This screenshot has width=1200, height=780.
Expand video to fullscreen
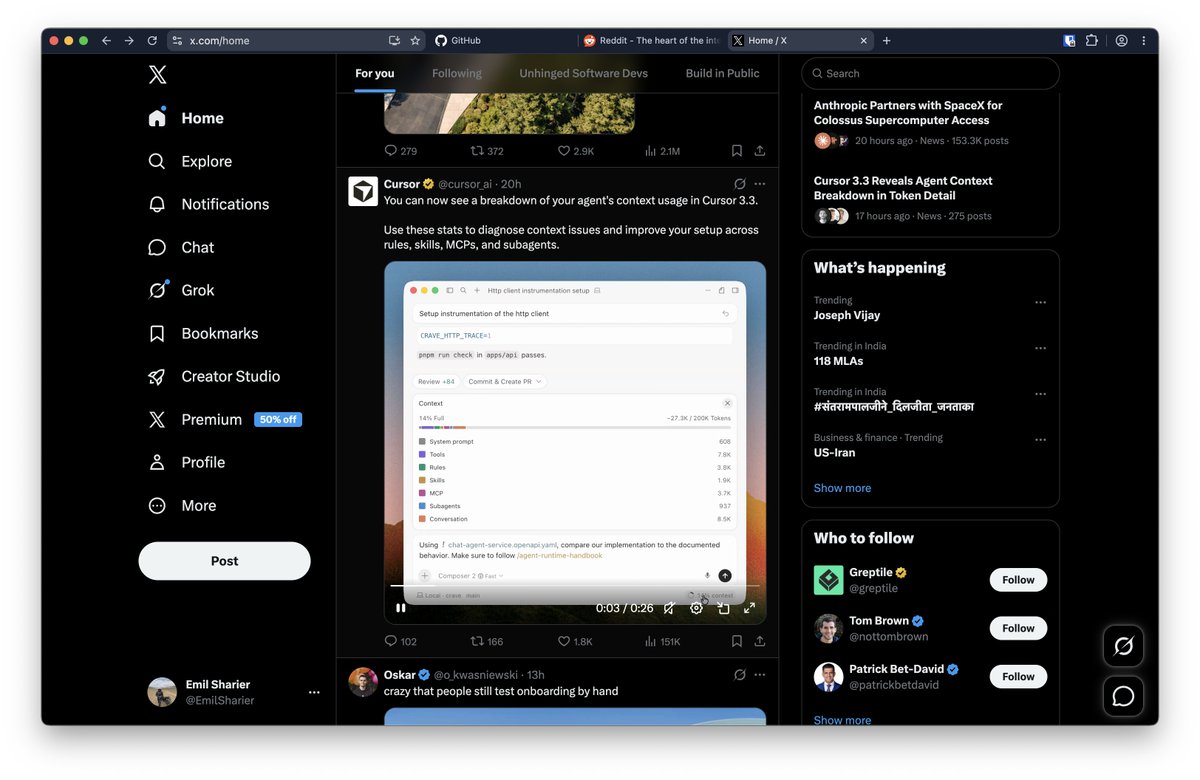coord(749,608)
